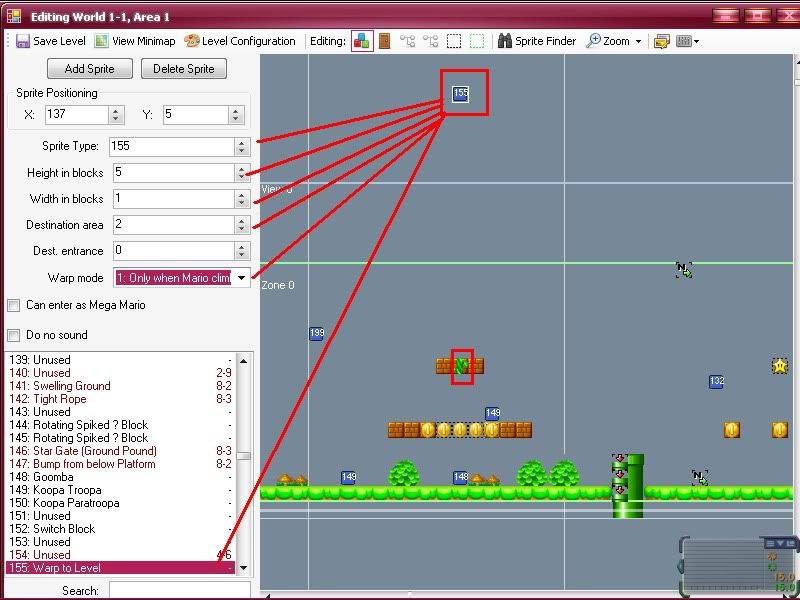This screenshot has height=600, width=800.
Task: Click the Add Sprite button
Action: [x=90, y=69]
